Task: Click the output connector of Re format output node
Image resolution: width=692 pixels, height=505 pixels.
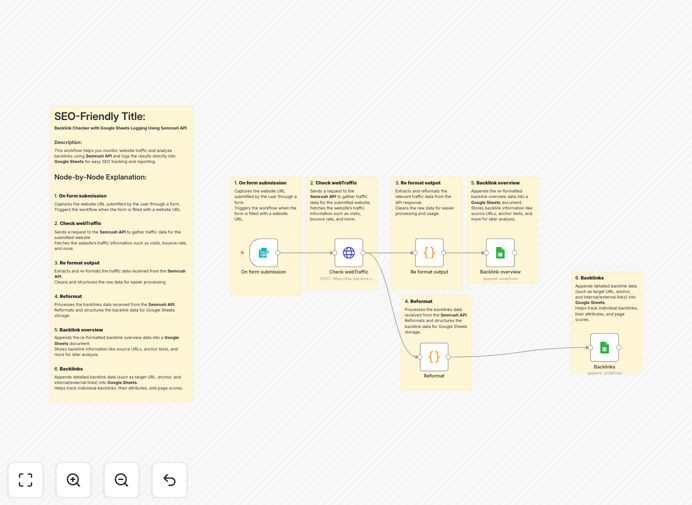Action: click(x=444, y=252)
